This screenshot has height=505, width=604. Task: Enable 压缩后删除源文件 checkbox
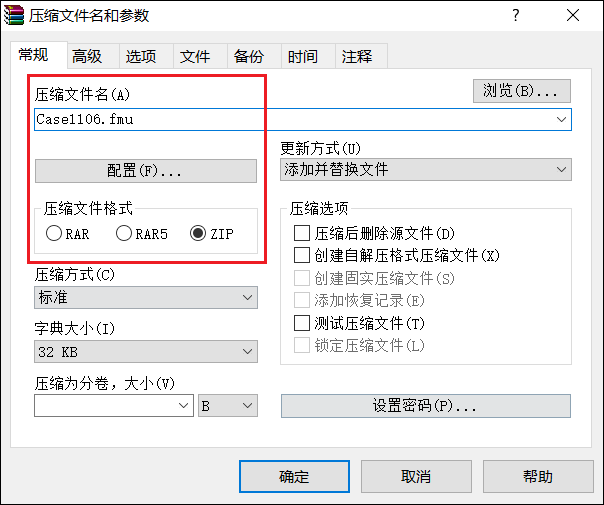click(x=302, y=233)
